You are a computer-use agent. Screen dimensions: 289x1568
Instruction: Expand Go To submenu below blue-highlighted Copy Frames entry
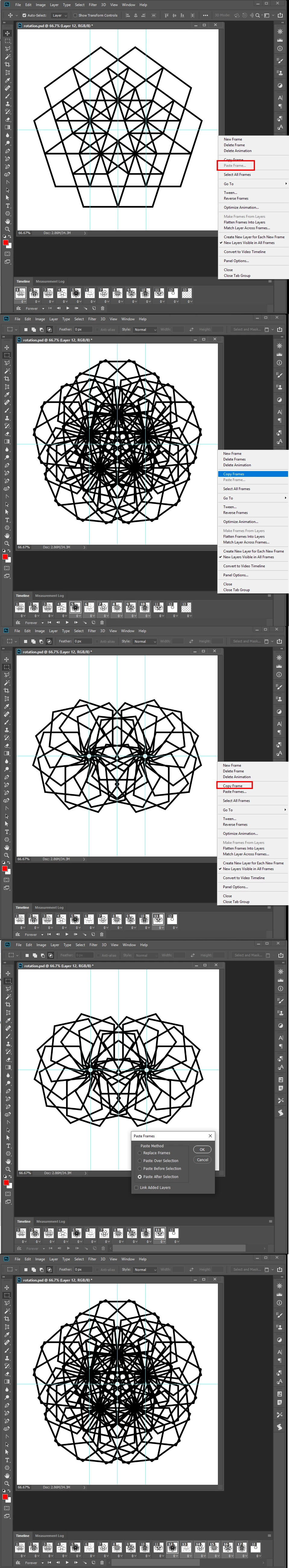pos(253,498)
